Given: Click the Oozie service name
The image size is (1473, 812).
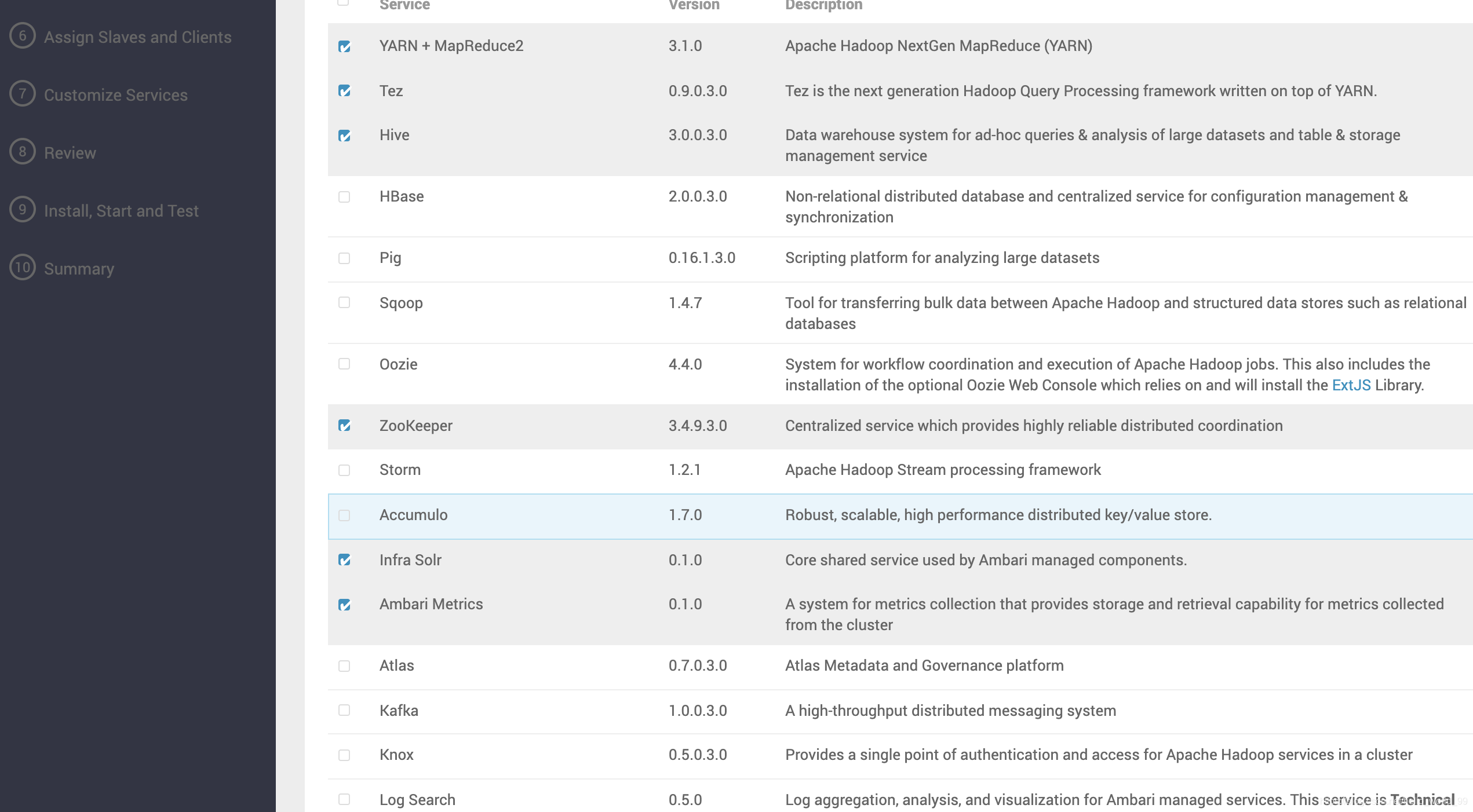Looking at the screenshot, I should tap(398, 364).
